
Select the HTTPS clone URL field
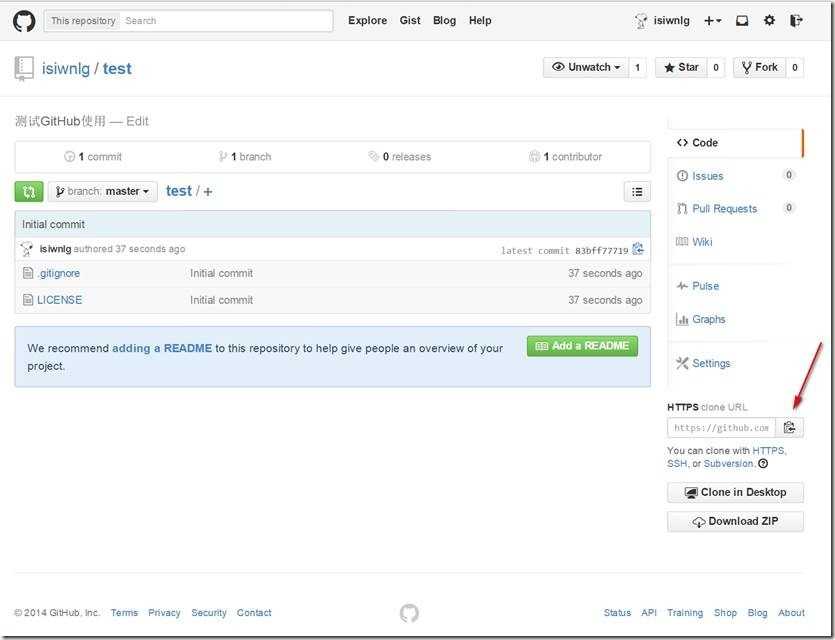pyautogui.click(x=722, y=428)
